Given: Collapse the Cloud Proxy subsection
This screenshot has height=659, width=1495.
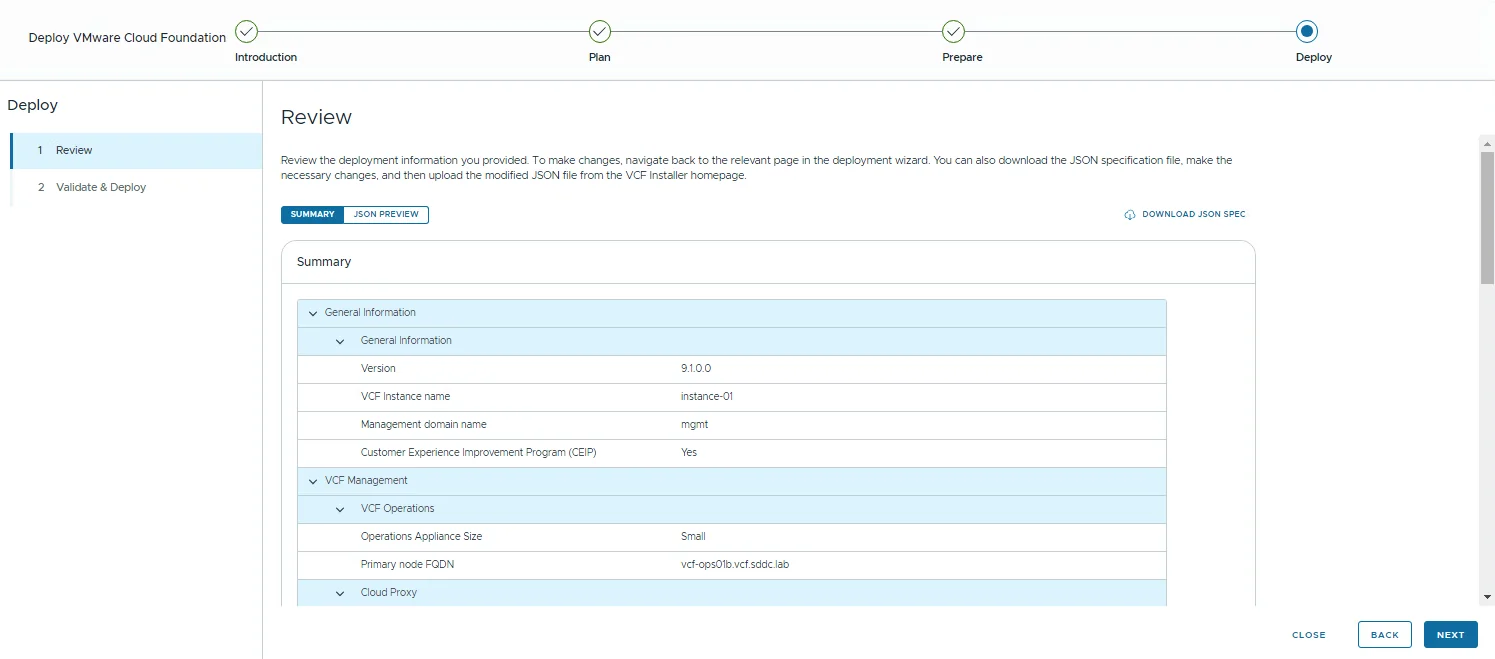Looking at the screenshot, I should pyautogui.click(x=340, y=593).
